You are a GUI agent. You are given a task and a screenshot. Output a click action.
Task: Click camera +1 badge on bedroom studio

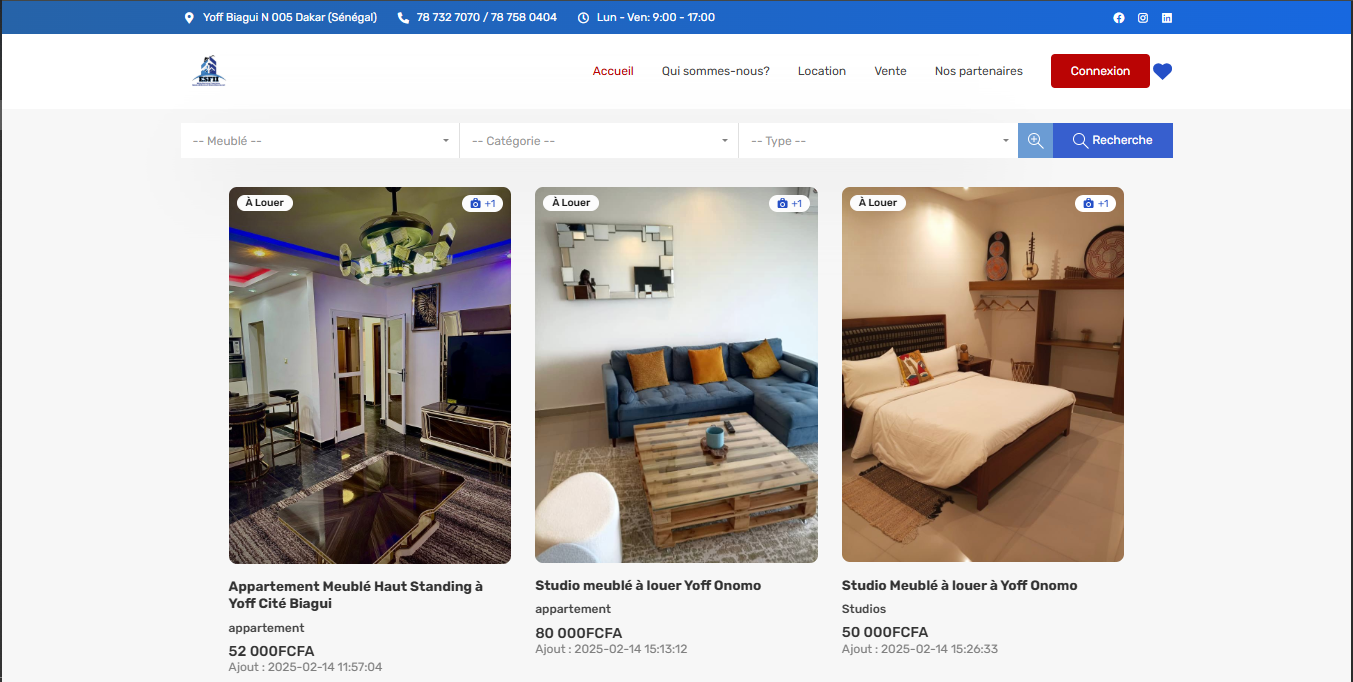(x=1096, y=203)
